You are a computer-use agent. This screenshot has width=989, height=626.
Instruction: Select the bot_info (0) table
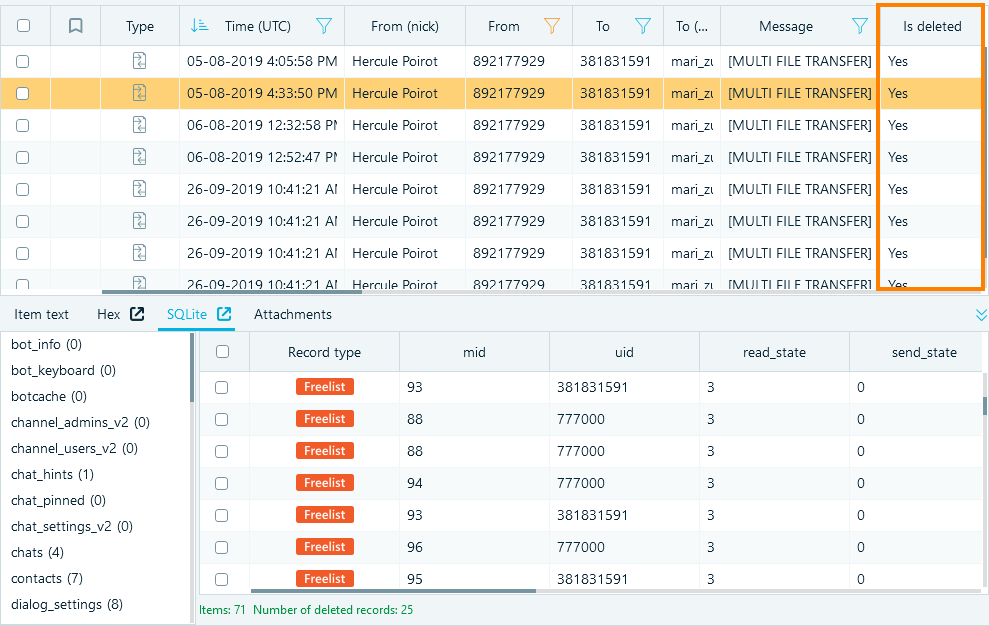pos(47,345)
